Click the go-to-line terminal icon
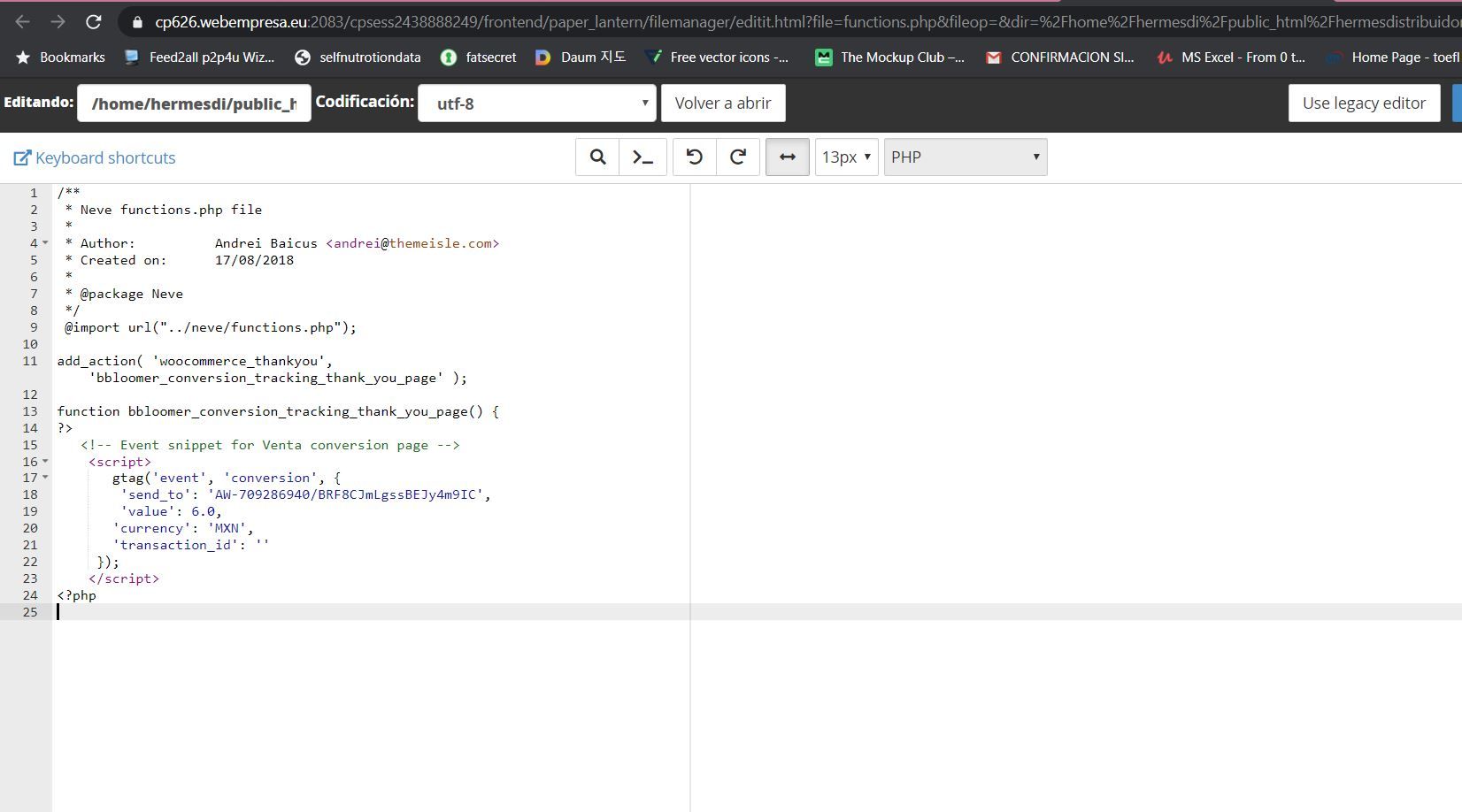 coord(643,157)
